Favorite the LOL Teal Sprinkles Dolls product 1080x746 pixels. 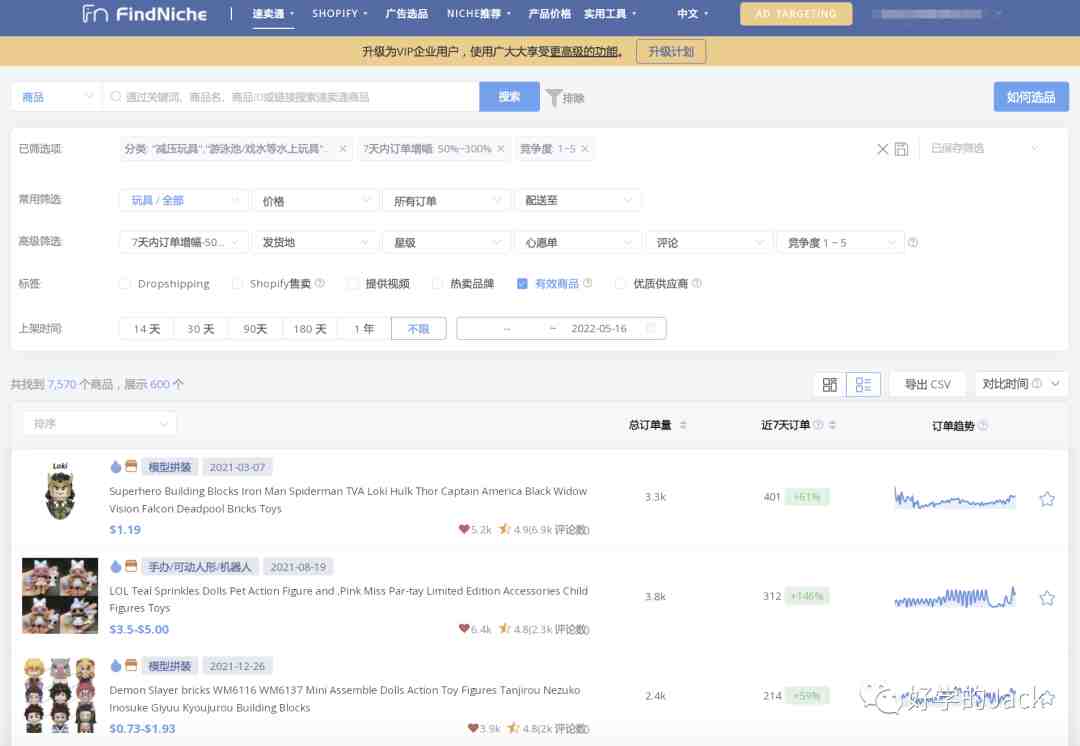[x=1047, y=598]
